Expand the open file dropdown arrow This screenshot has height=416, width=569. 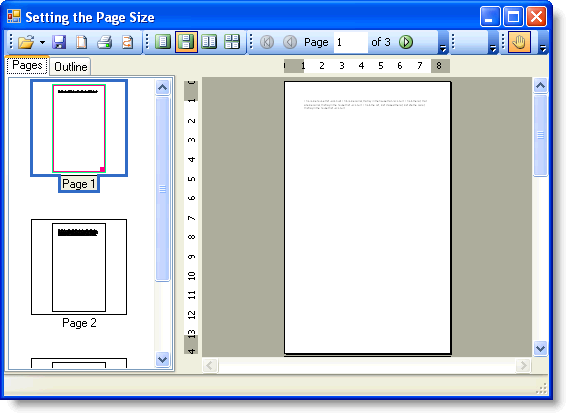(x=42, y=42)
